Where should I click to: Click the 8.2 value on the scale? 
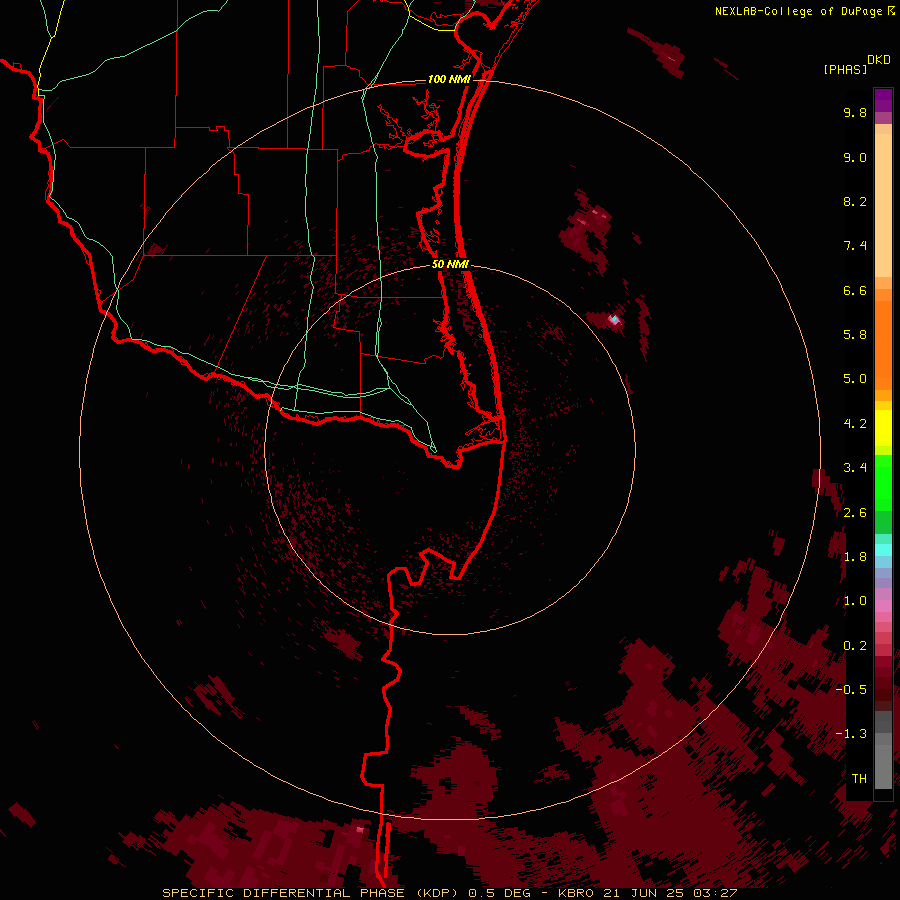[x=855, y=201]
